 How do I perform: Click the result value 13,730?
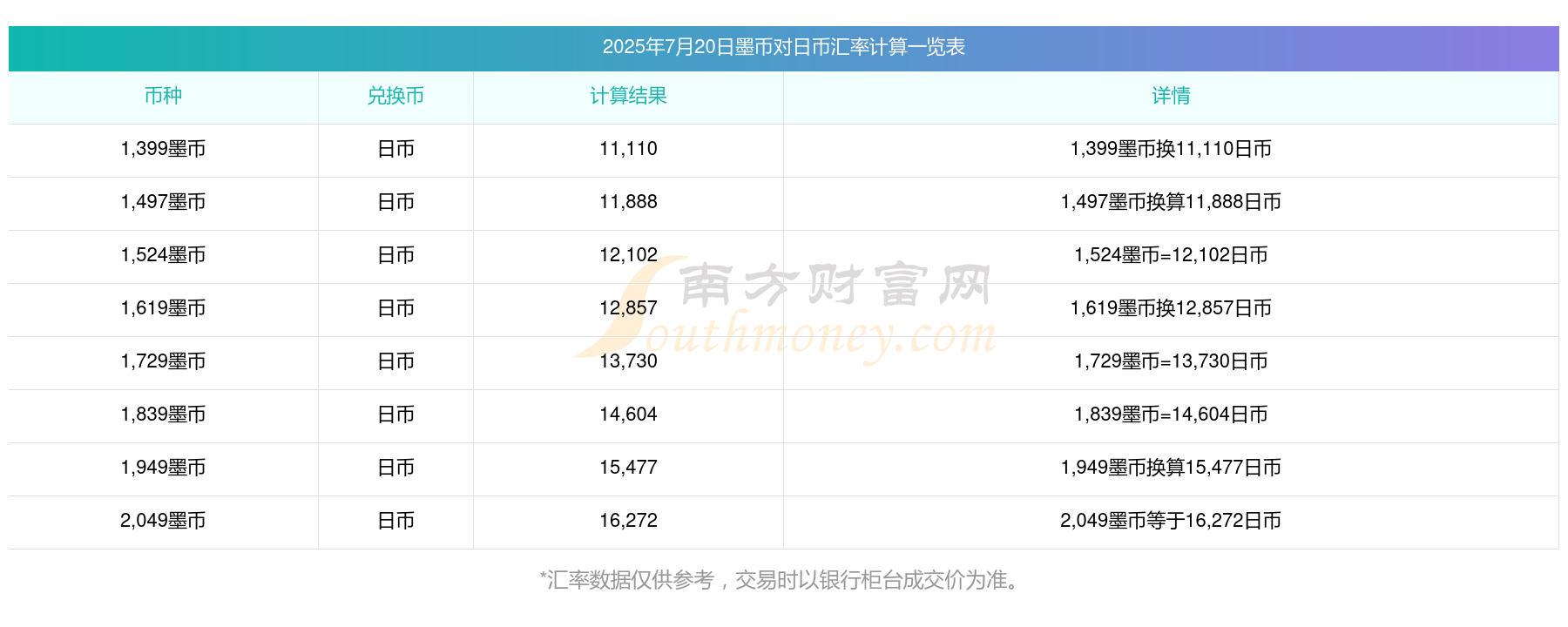point(628,361)
